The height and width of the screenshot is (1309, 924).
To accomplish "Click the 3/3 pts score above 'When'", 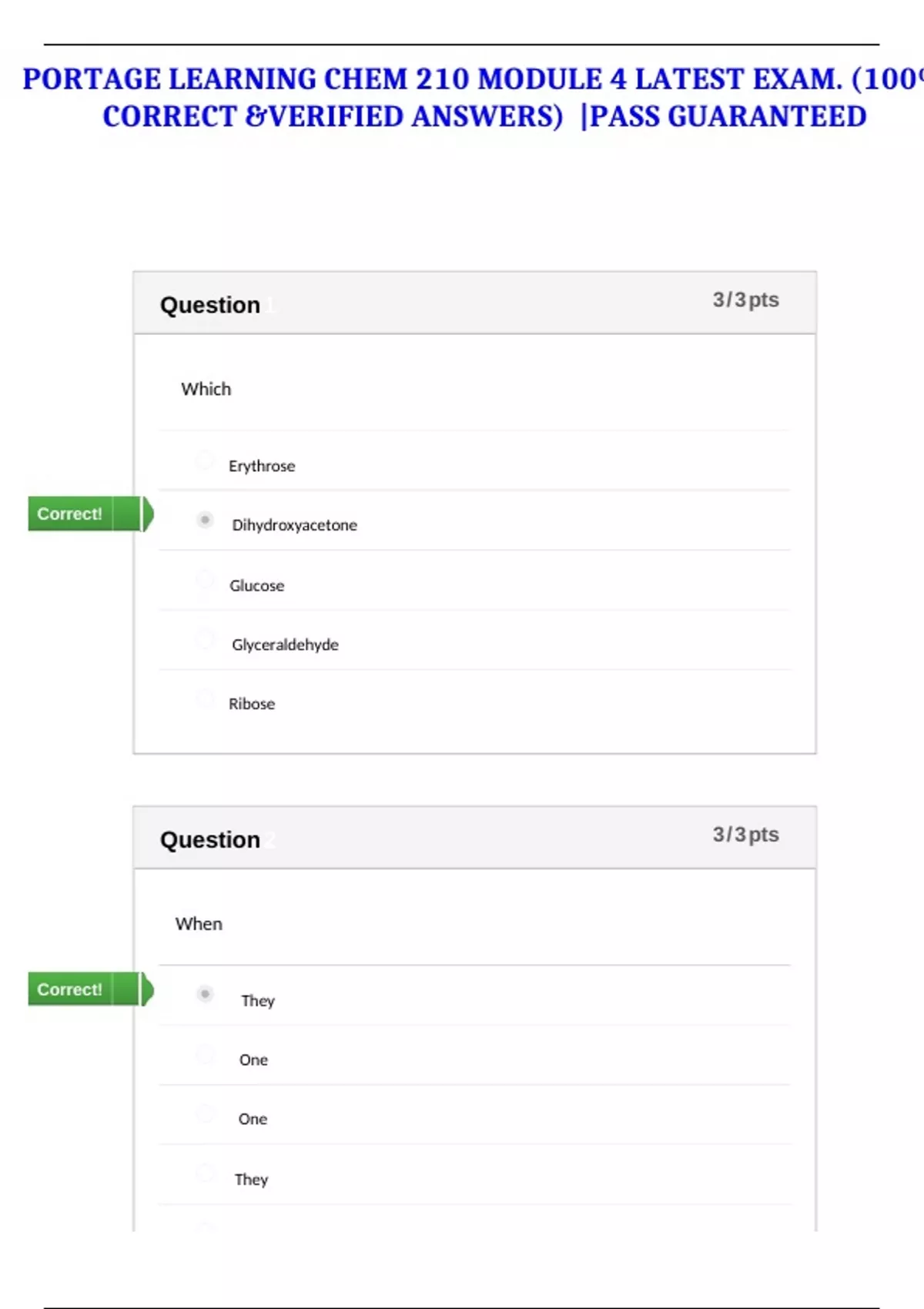I will pyautogui.click(x=745, y=835).
